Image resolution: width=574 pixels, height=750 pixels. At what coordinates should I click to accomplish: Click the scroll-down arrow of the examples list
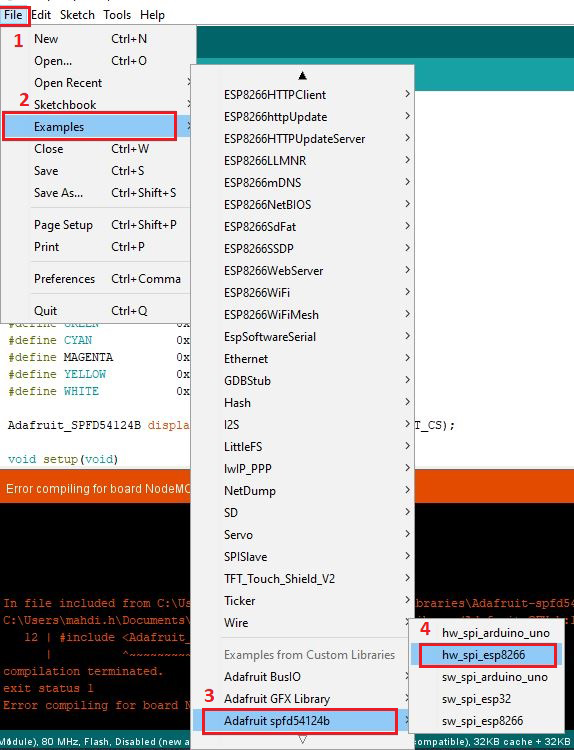302,739
